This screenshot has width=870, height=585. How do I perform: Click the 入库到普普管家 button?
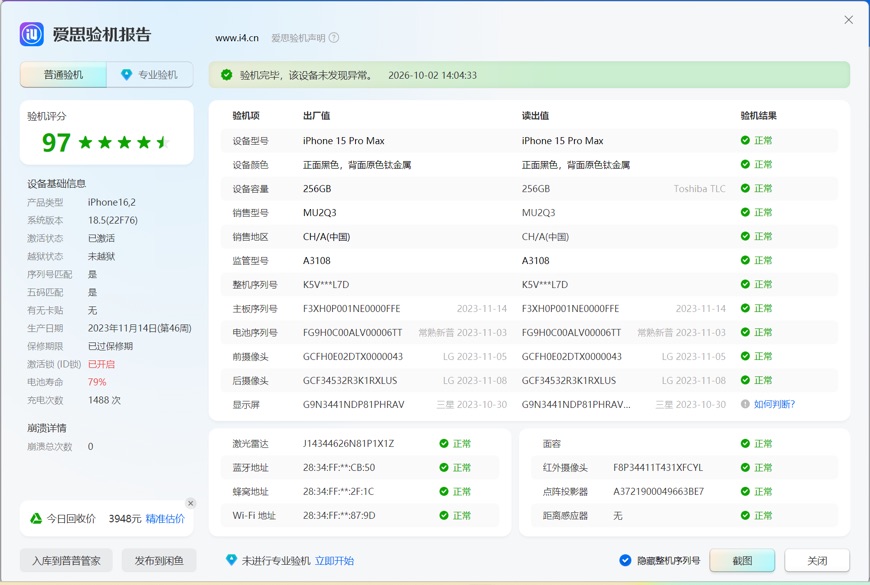pos(66,561)
